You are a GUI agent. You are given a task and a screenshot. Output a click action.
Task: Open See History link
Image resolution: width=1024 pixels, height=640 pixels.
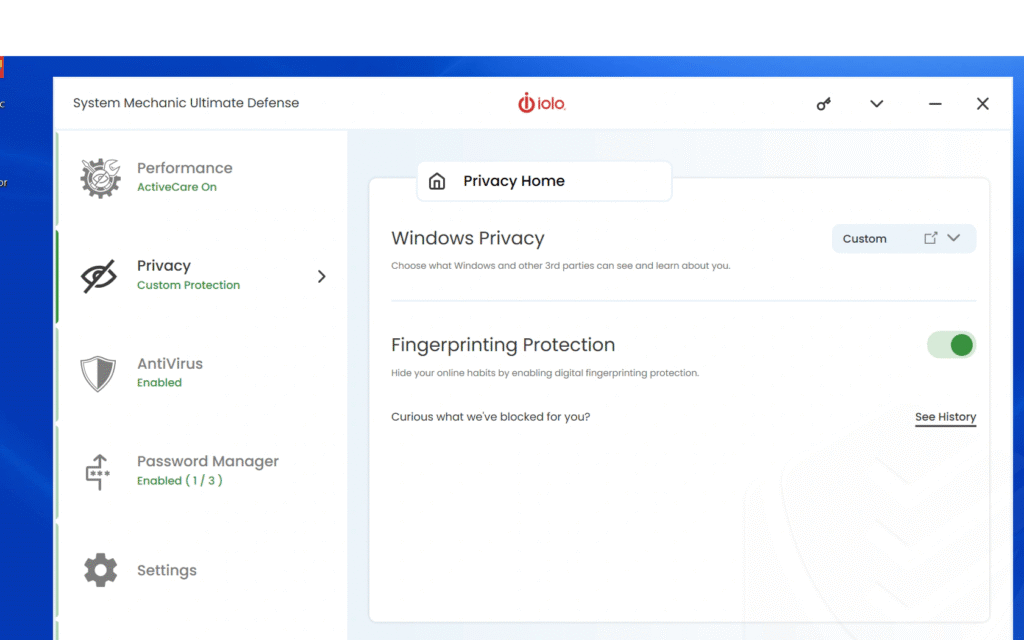(945, 417)
